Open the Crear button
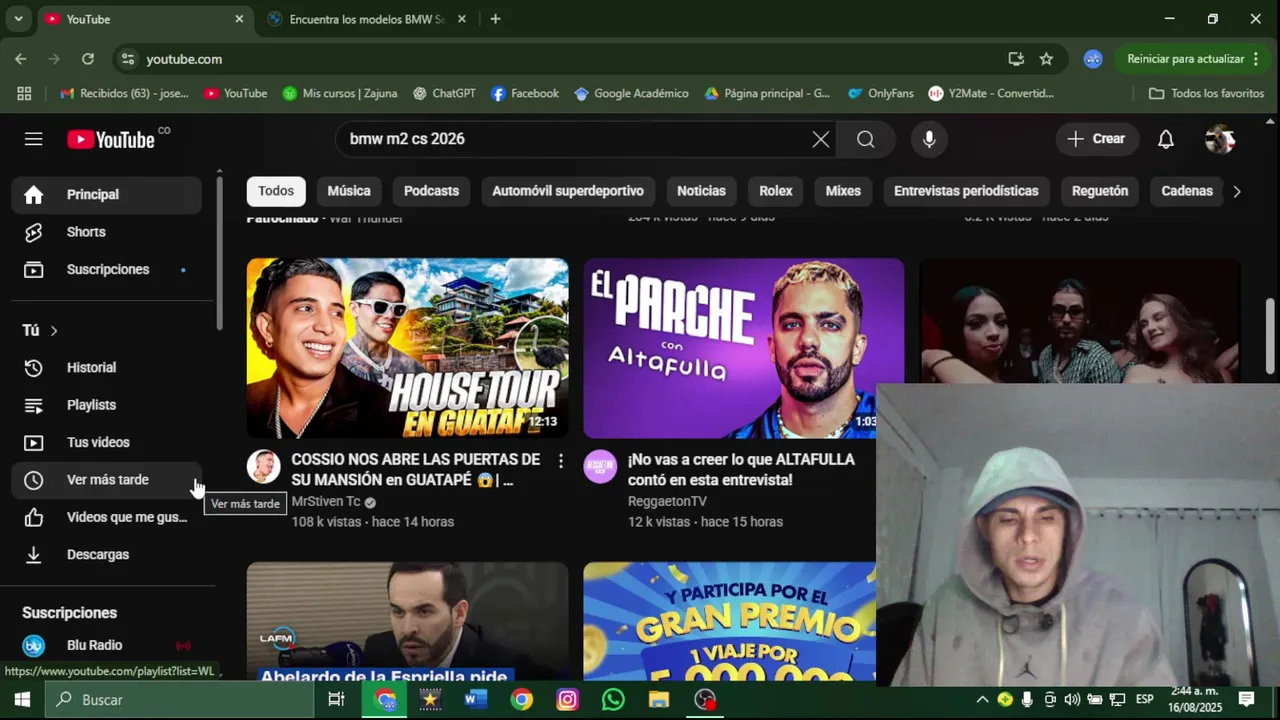 1096,139
